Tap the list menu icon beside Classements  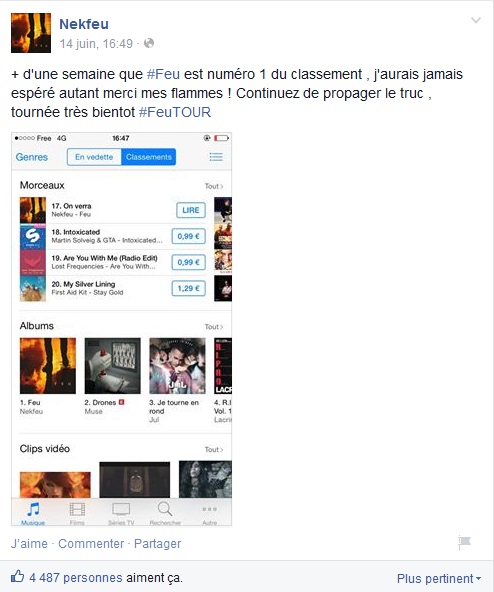216,157
